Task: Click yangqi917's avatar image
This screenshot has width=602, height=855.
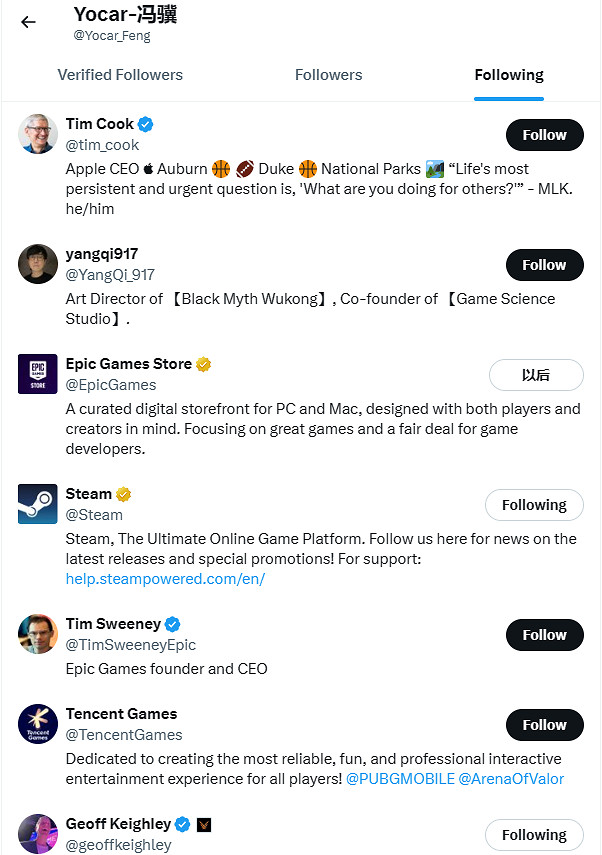Action: pos(38,264)
